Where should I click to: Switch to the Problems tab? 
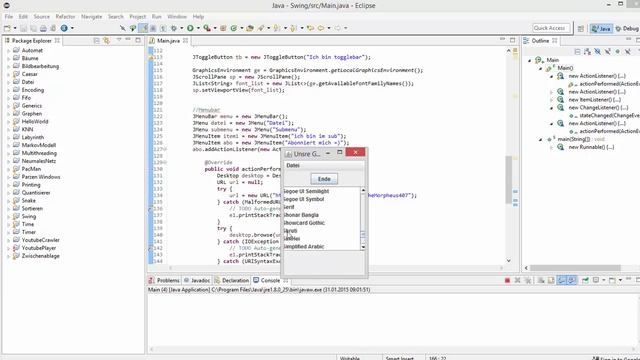pos(164,280)
